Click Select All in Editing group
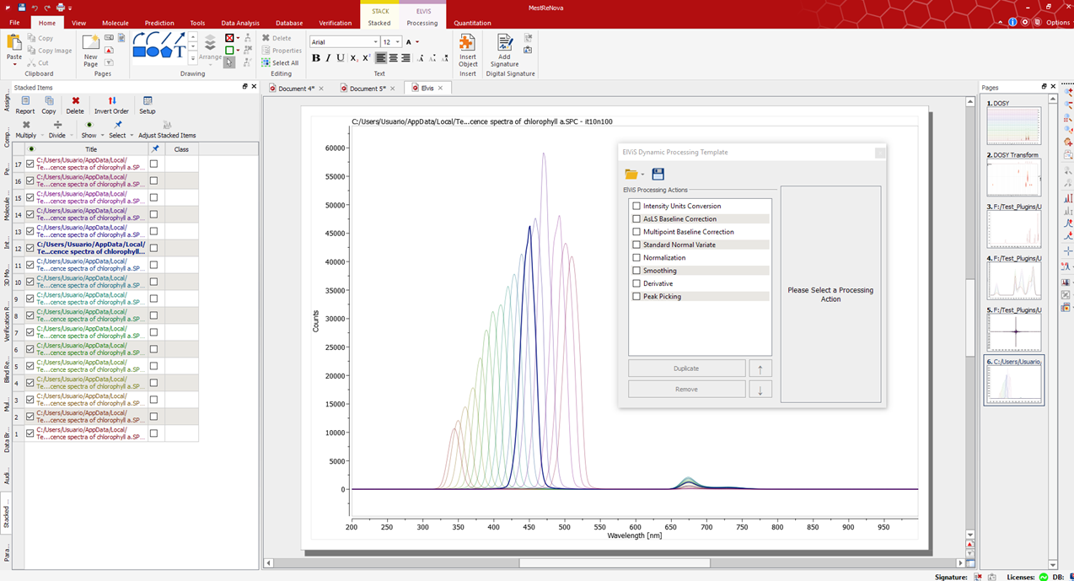This screenshot has height=581, width=1074. pyautogui.click(x=280, y=63)
